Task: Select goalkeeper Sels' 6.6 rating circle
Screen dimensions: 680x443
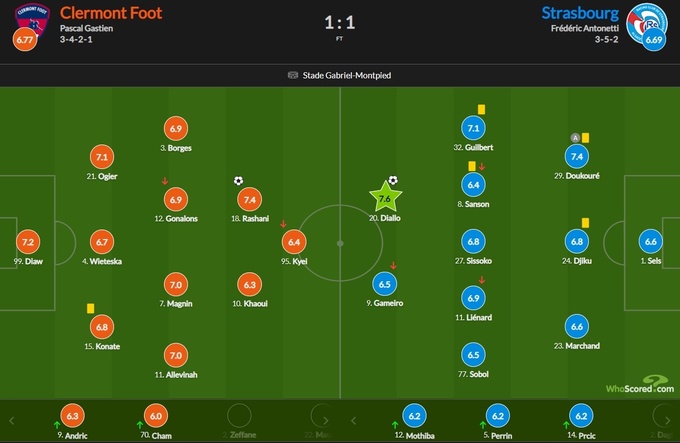Action: [651, 241]
